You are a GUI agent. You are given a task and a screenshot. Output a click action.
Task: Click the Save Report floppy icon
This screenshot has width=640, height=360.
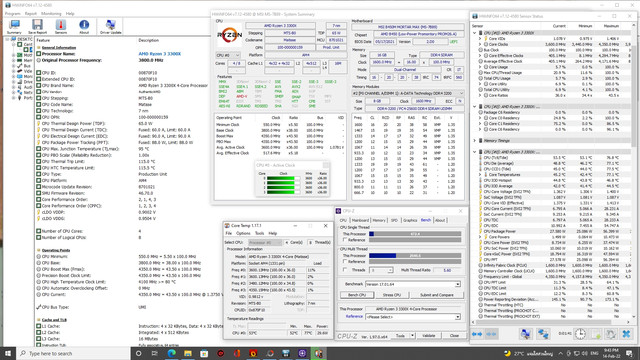[37, 27]
